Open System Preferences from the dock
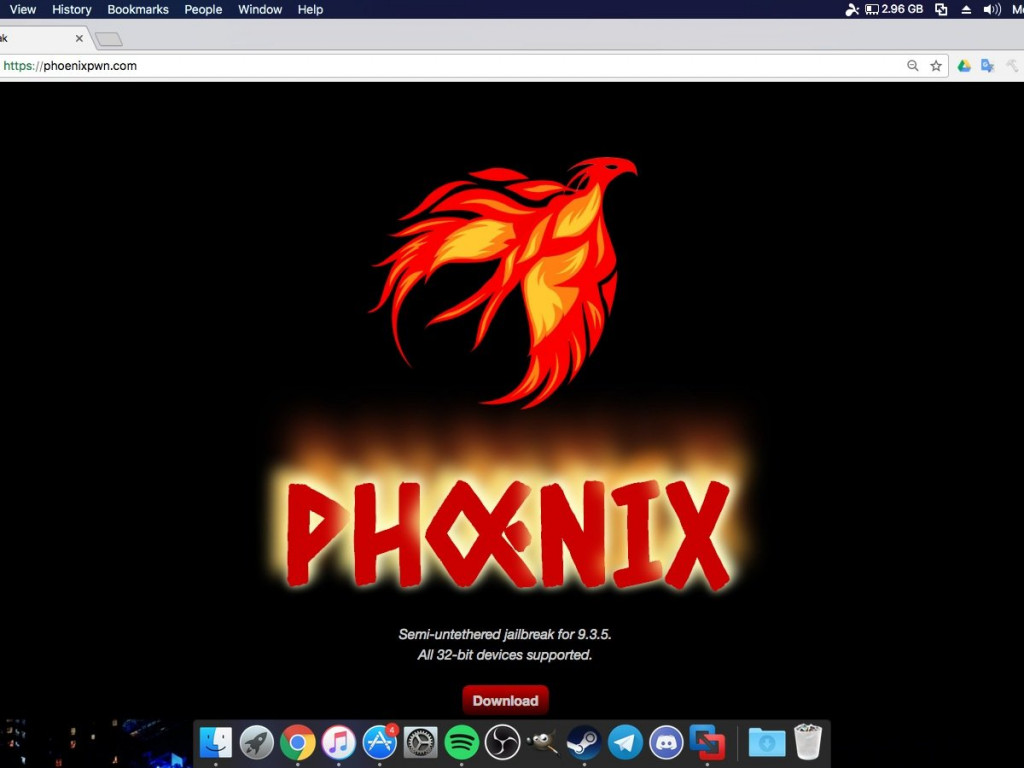The image size is (1024, 768). point(421,742)
